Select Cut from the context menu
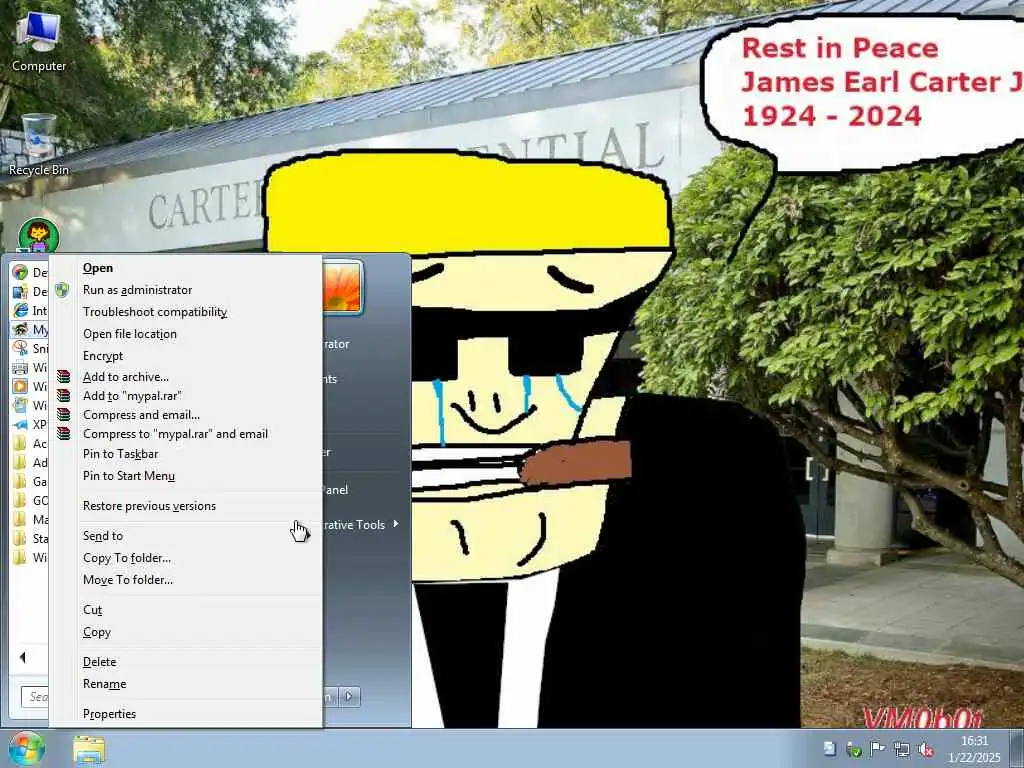The width and height of the screenshot is (1024, 768). (185, 610)
